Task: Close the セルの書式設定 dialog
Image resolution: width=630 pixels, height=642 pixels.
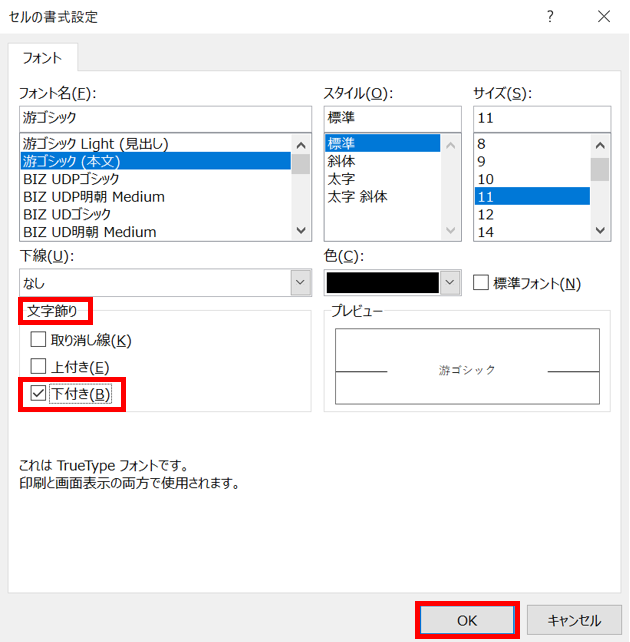Action: point(604,17)
